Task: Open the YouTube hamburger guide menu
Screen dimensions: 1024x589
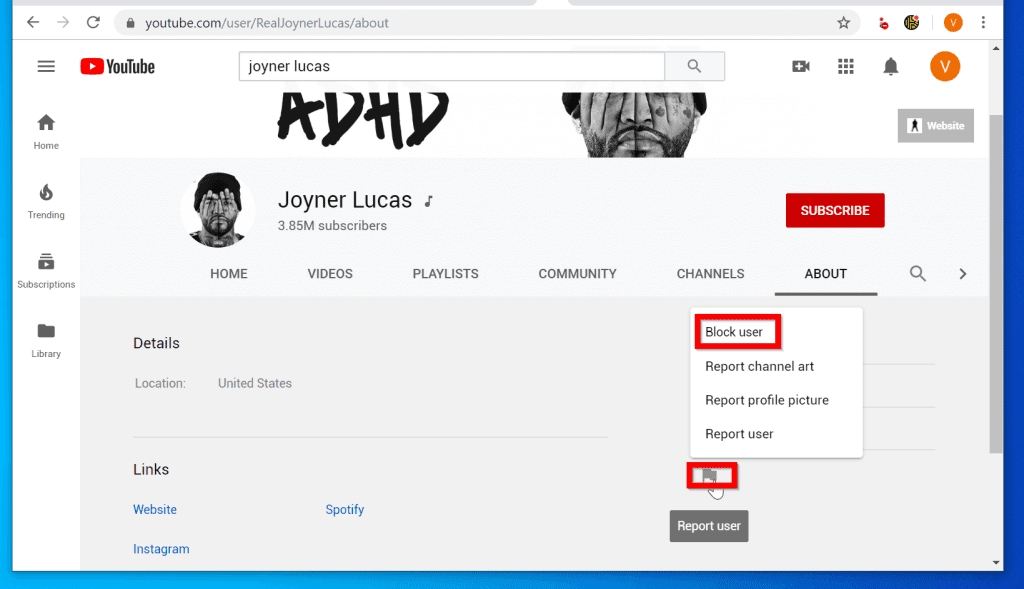Action: 46,67
